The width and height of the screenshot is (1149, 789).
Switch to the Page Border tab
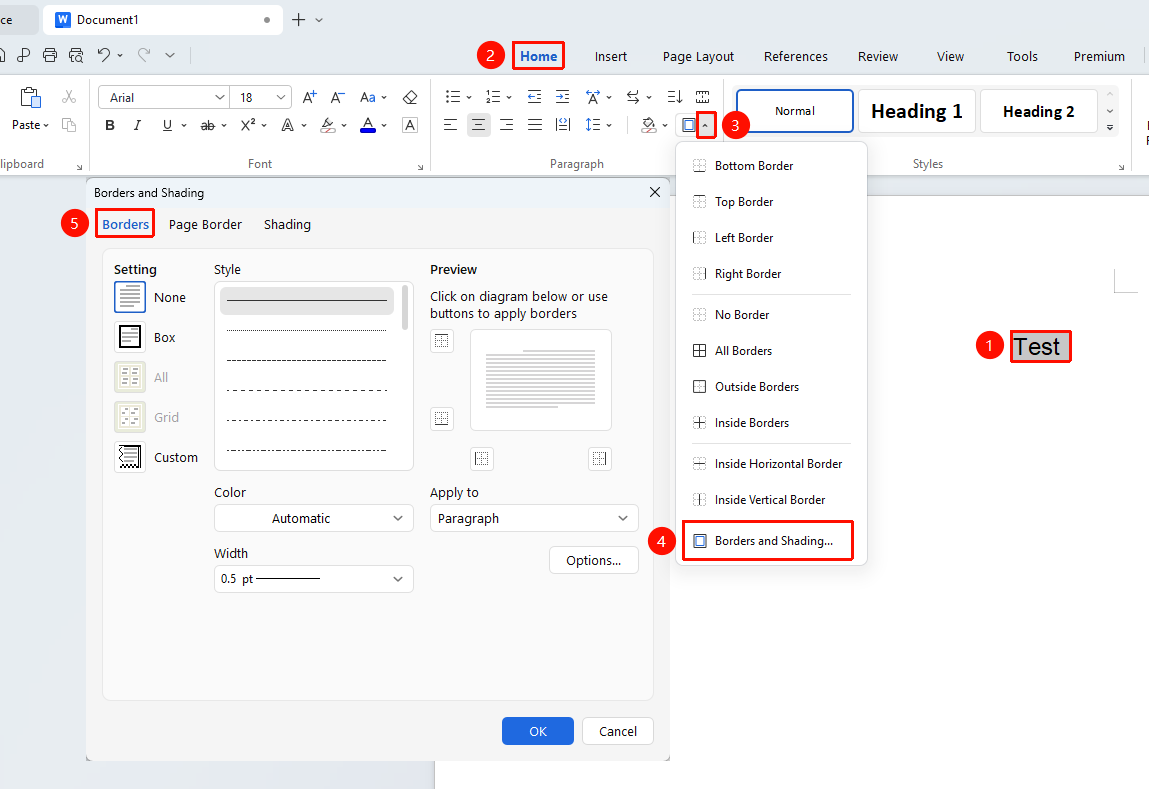click(x=205, y=224)
